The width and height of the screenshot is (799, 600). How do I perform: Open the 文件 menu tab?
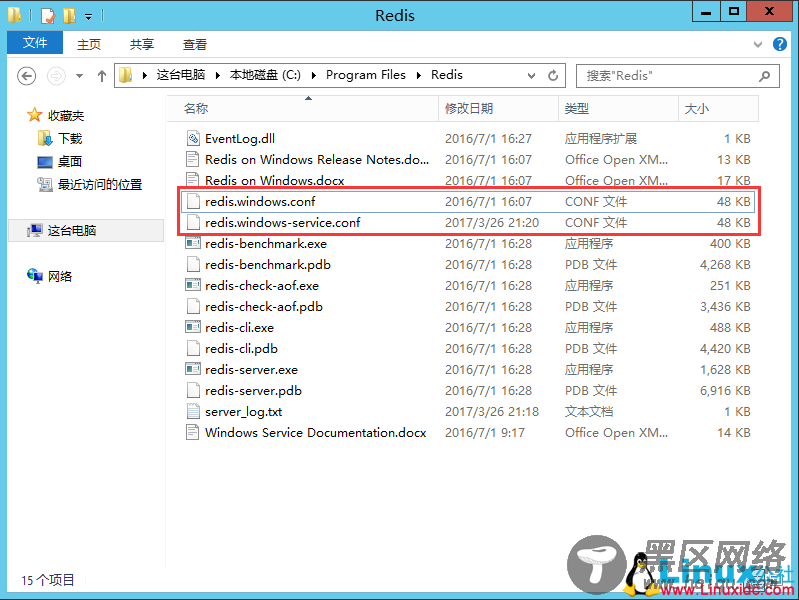click(35, 43)
